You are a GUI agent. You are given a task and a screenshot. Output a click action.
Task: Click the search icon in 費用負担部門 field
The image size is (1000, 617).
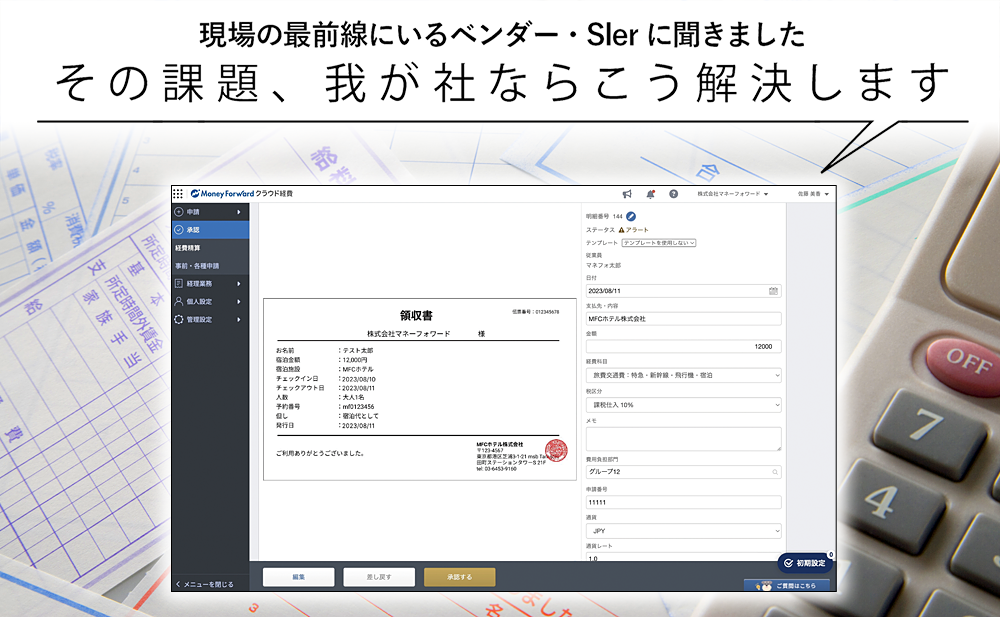click(775, 471)
